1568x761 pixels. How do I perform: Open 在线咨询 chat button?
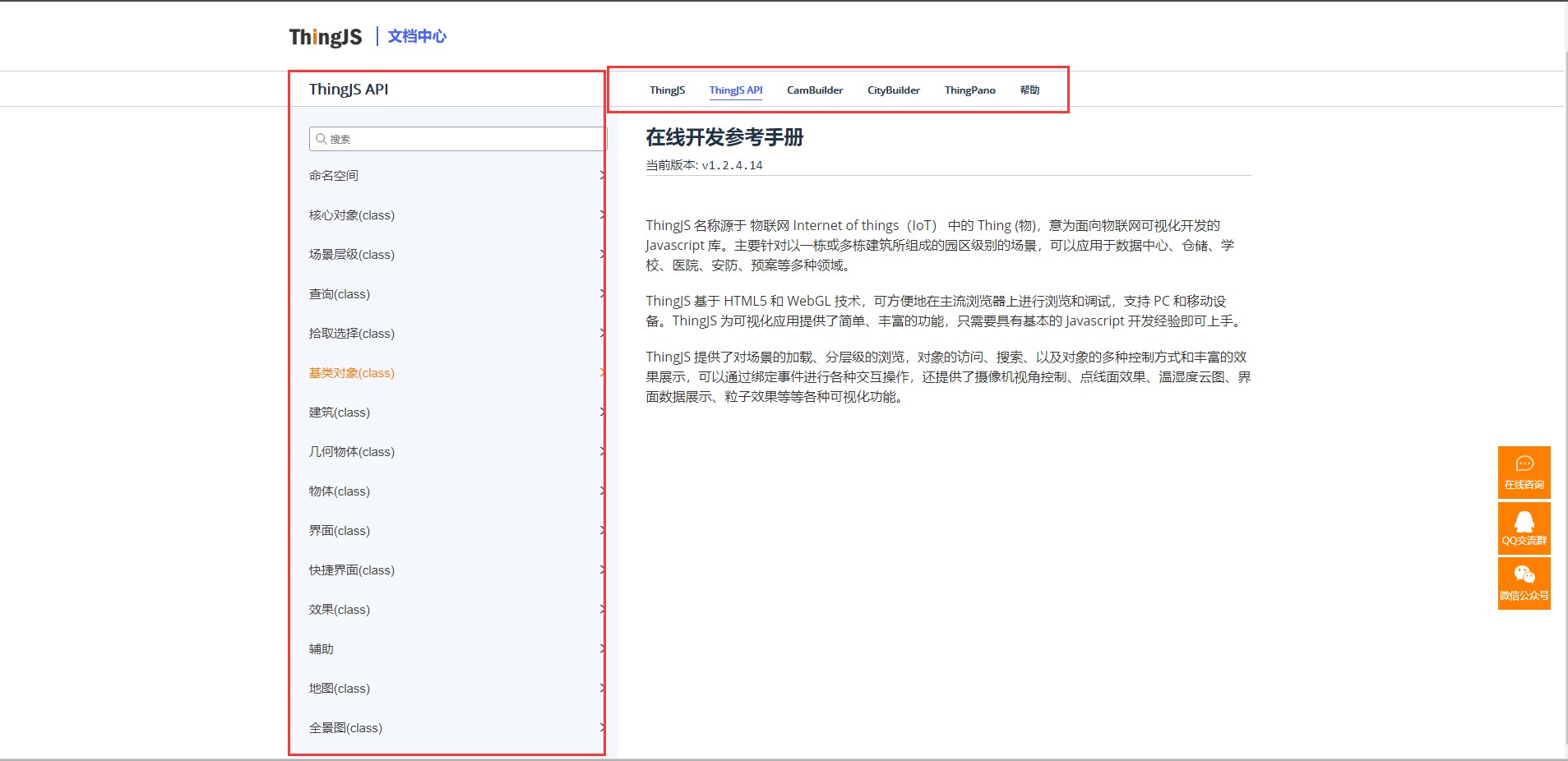[x=1524, y=472]
